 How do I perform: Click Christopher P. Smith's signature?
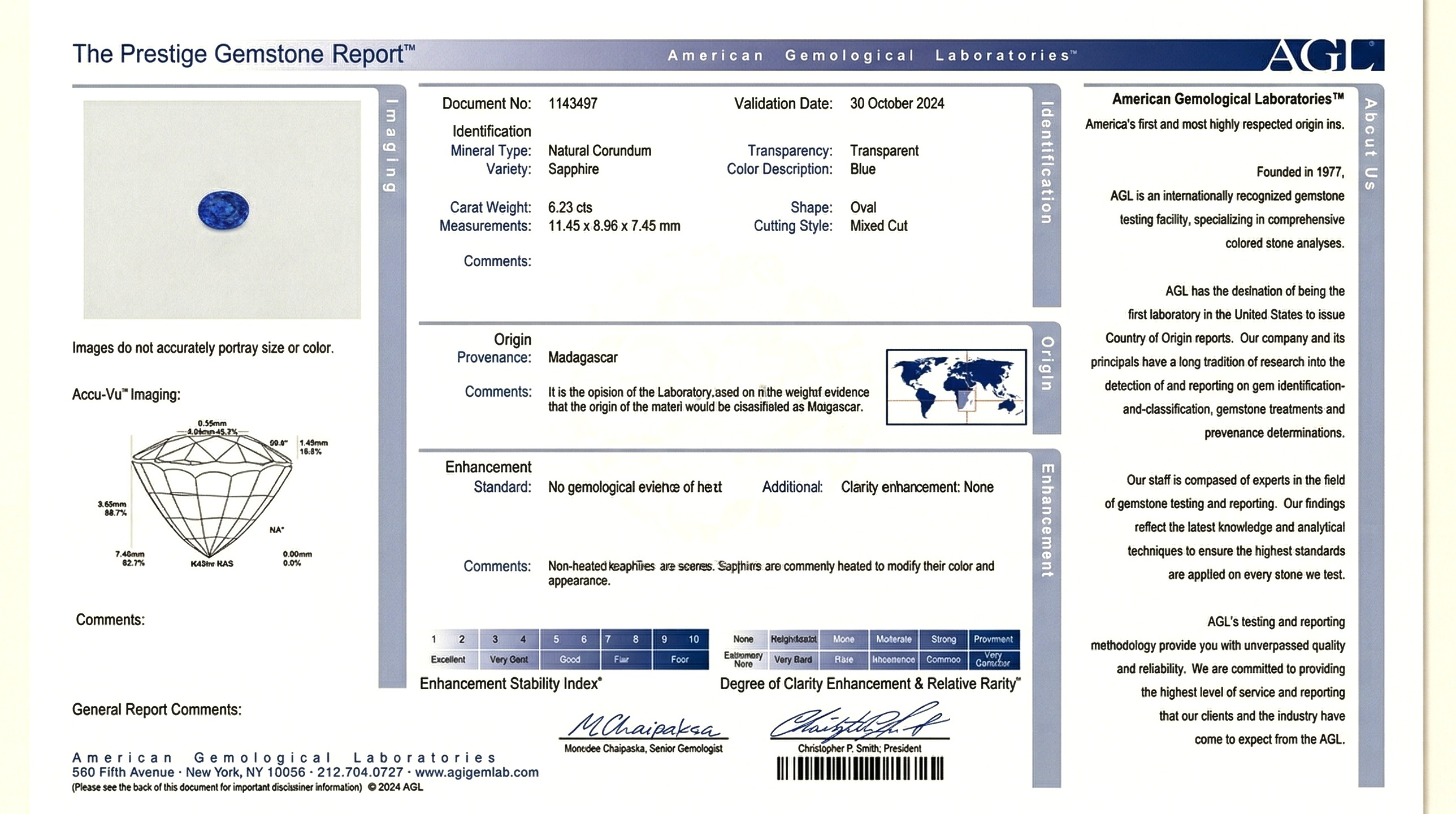(859, 722)
